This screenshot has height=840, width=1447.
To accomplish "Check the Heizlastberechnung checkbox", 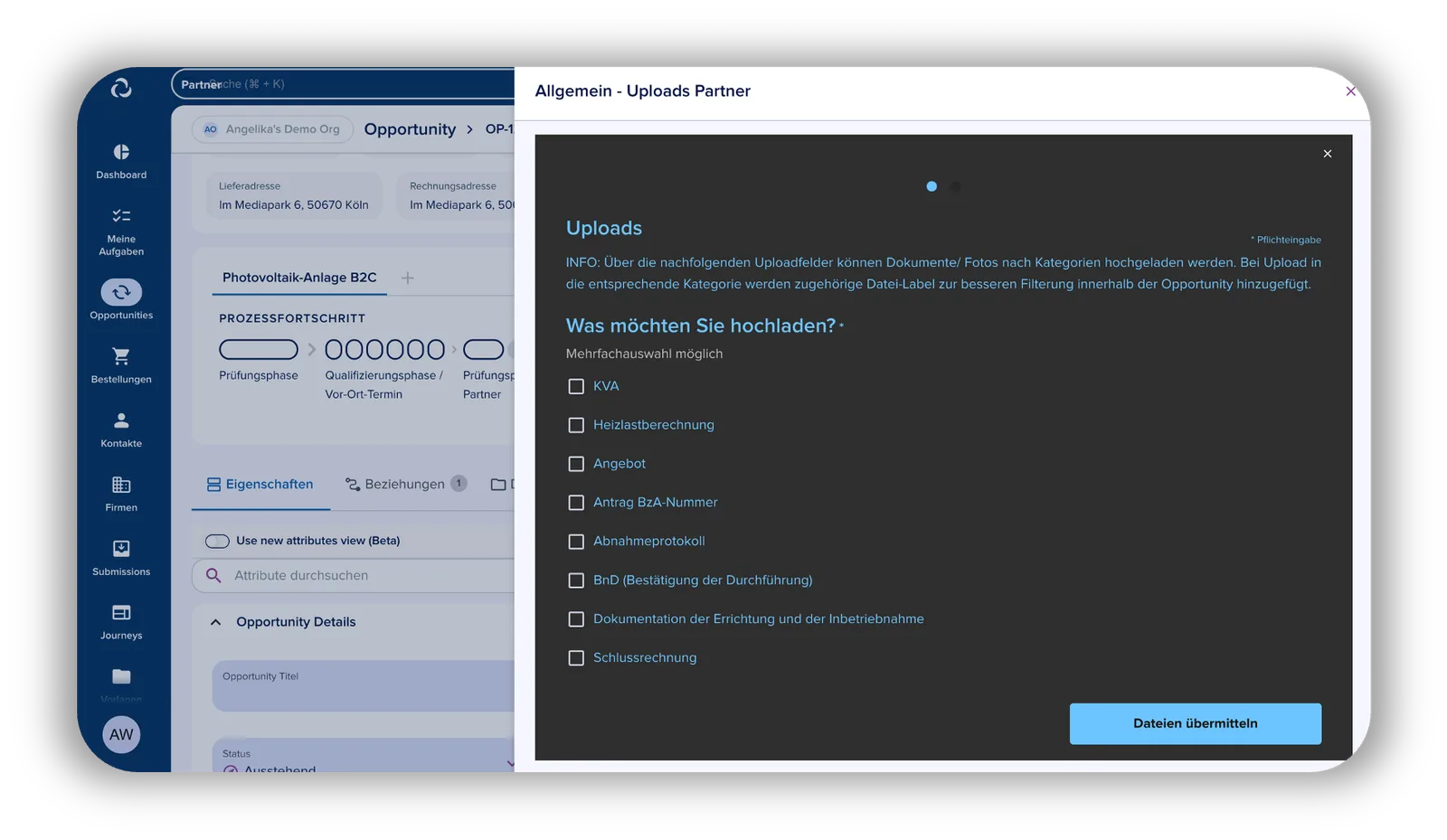I will pyautogui.click(x=576, y=425).
